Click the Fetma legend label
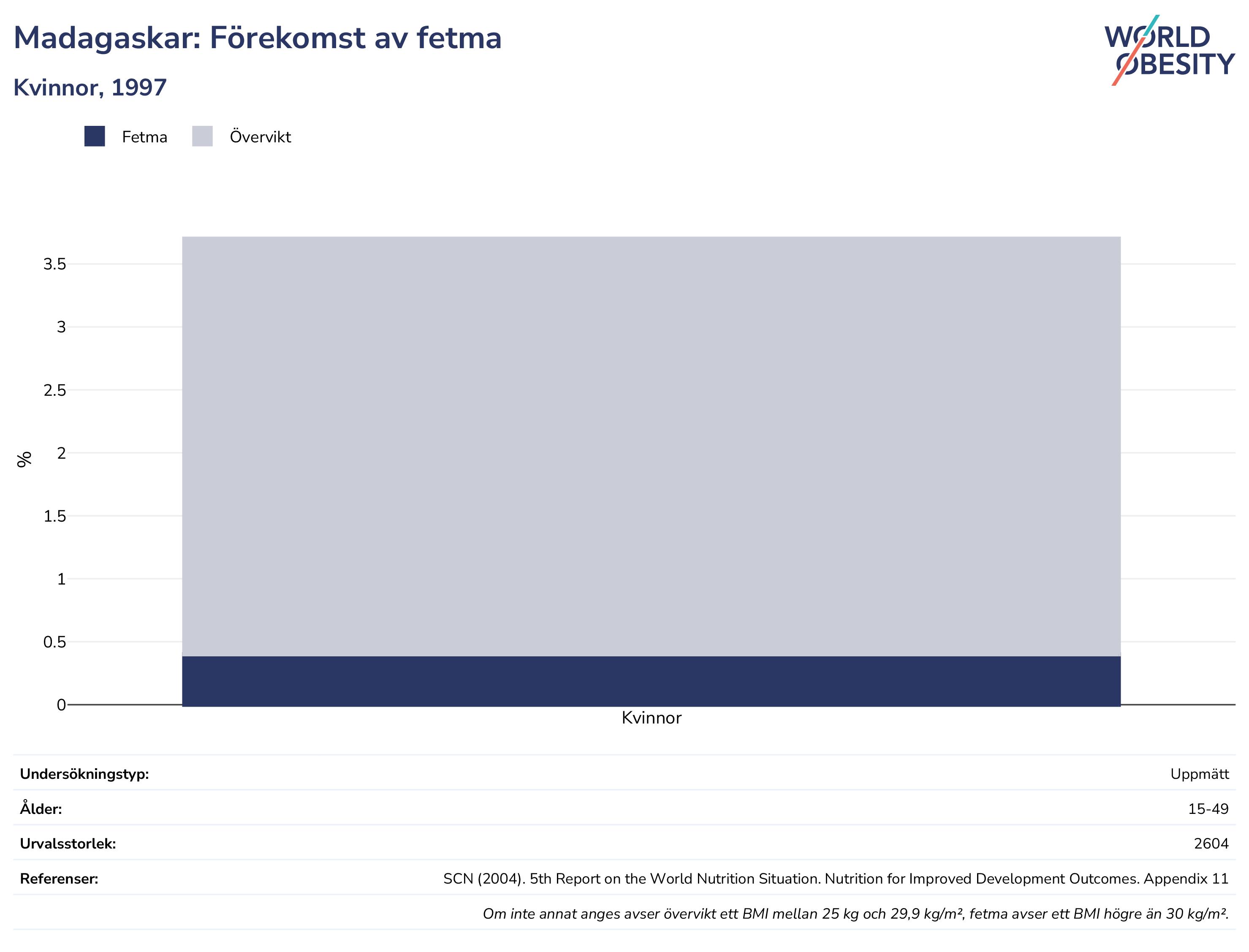The image size is (1249, 952). [144, 137]
